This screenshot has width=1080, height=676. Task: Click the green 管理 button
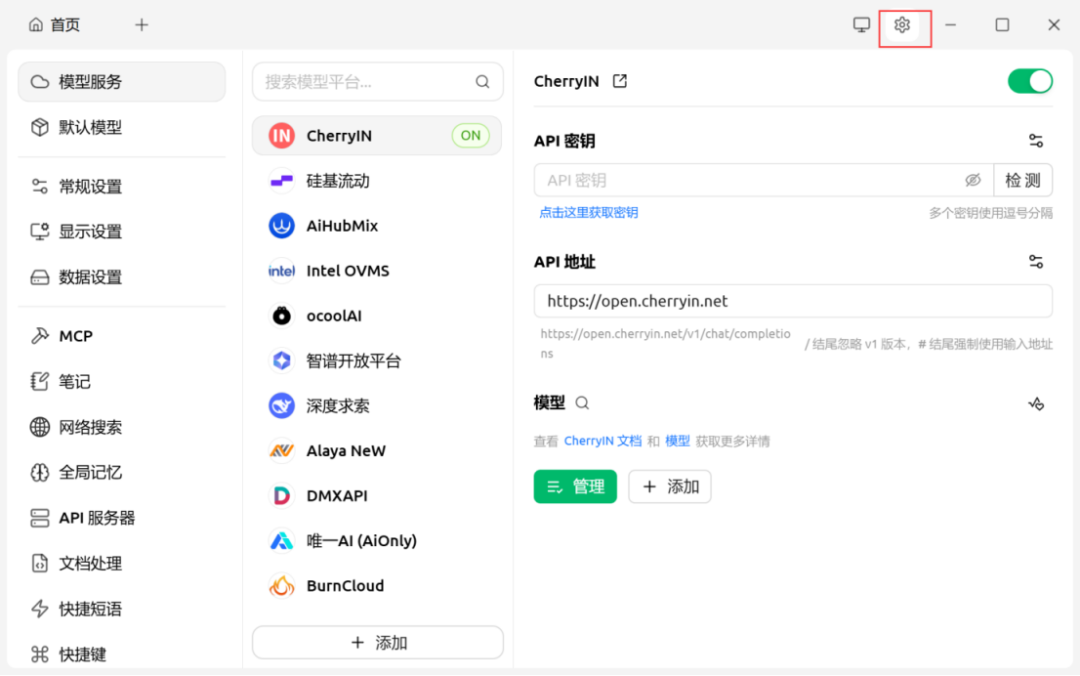[575, 486]
